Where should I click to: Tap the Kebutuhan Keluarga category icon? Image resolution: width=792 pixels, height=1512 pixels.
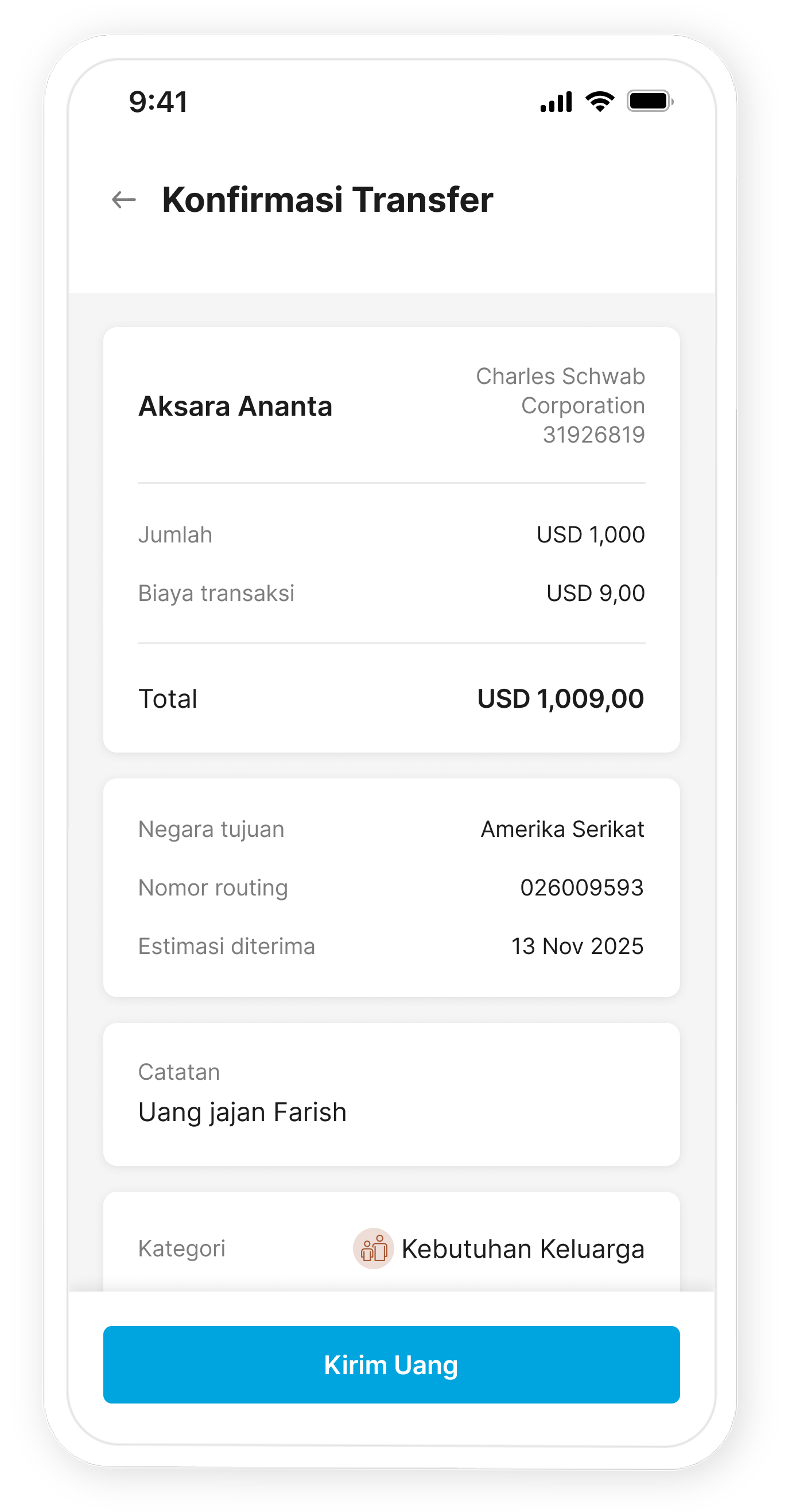373,1249
